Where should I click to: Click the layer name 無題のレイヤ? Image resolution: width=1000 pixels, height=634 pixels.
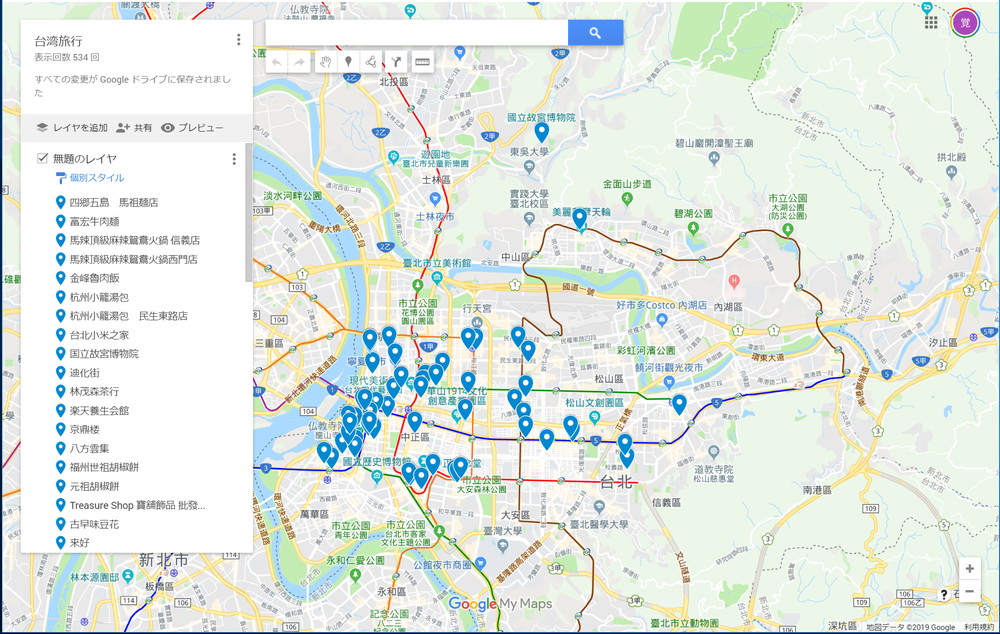[85, 159]
